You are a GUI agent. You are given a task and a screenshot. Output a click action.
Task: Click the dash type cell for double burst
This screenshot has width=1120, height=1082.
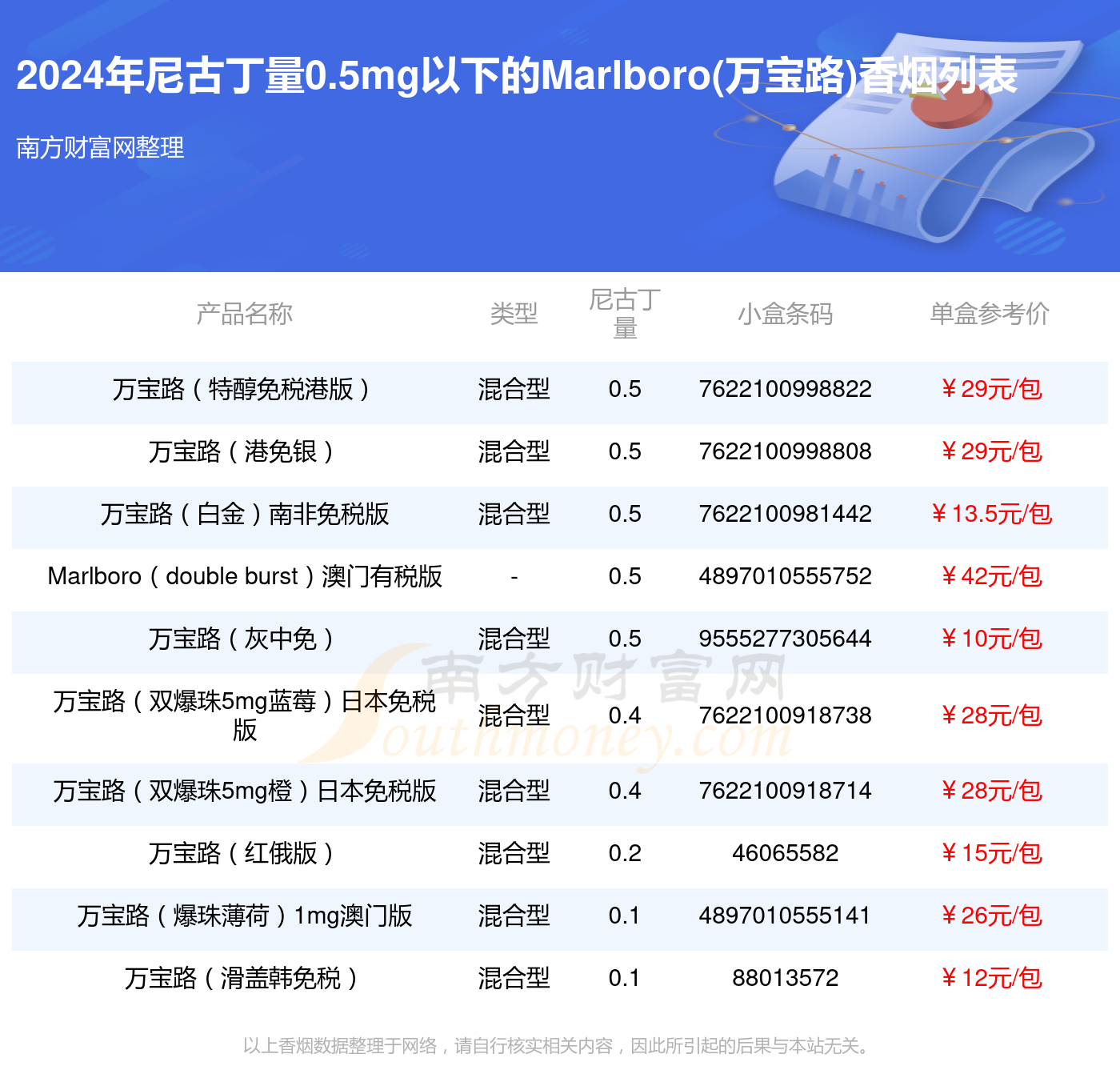point(514,577)
